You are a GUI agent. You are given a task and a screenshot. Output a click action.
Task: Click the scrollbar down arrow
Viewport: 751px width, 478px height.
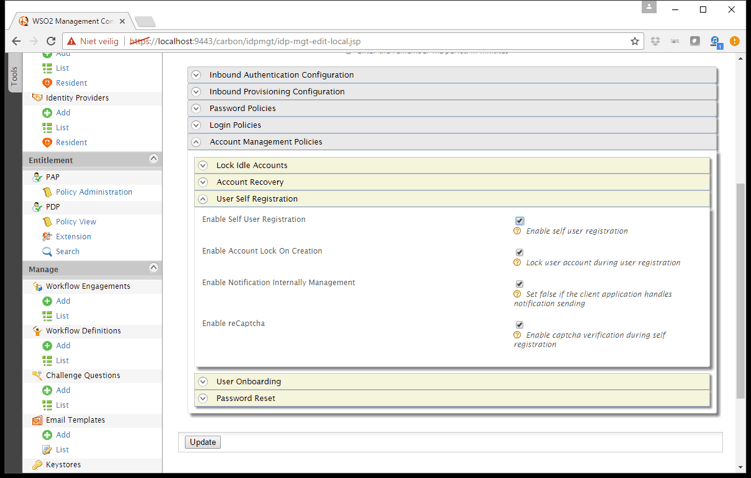740,467
